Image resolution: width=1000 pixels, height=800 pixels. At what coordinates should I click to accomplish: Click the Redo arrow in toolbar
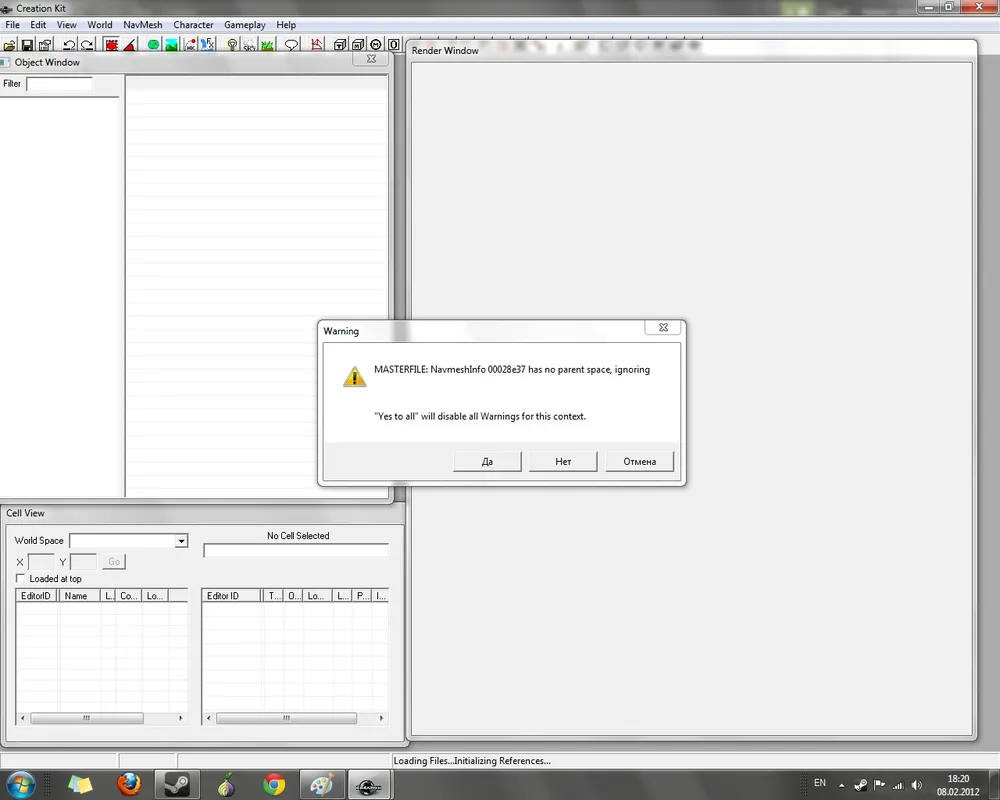click(x=87, y=45)
